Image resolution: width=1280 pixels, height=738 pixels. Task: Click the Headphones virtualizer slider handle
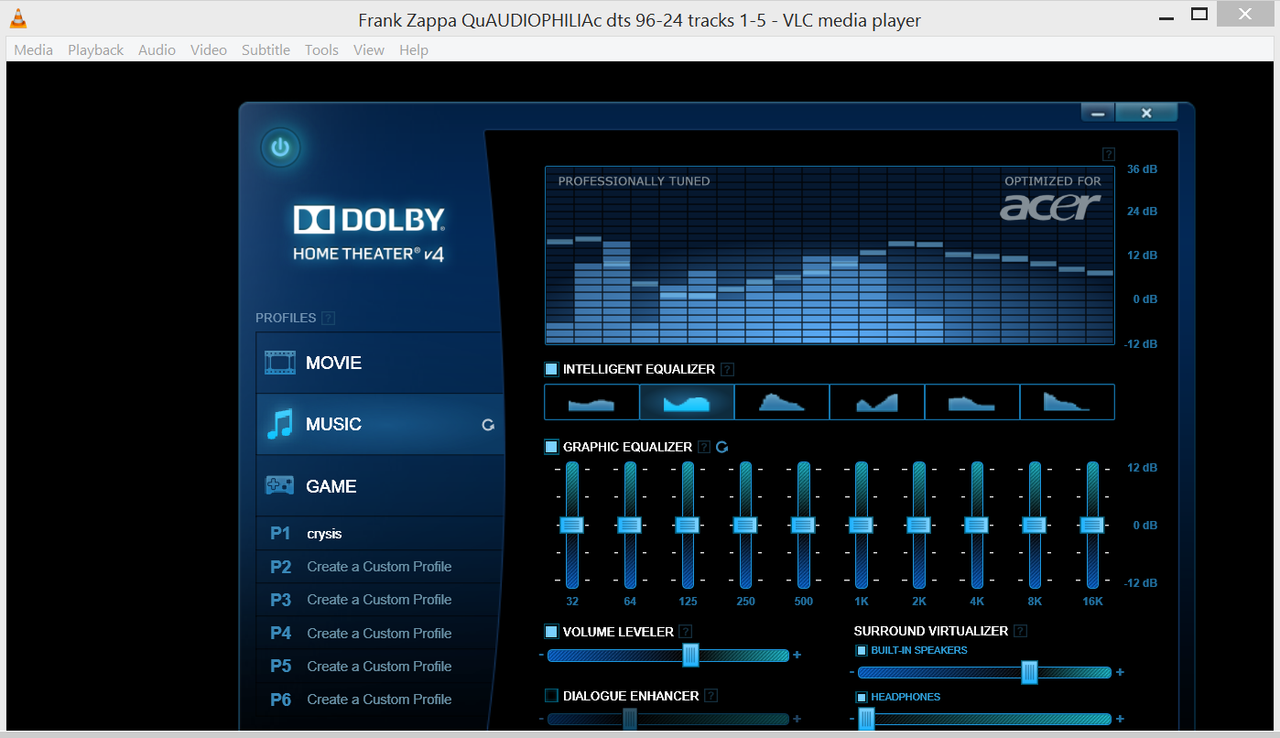click(x=866, y=719)
